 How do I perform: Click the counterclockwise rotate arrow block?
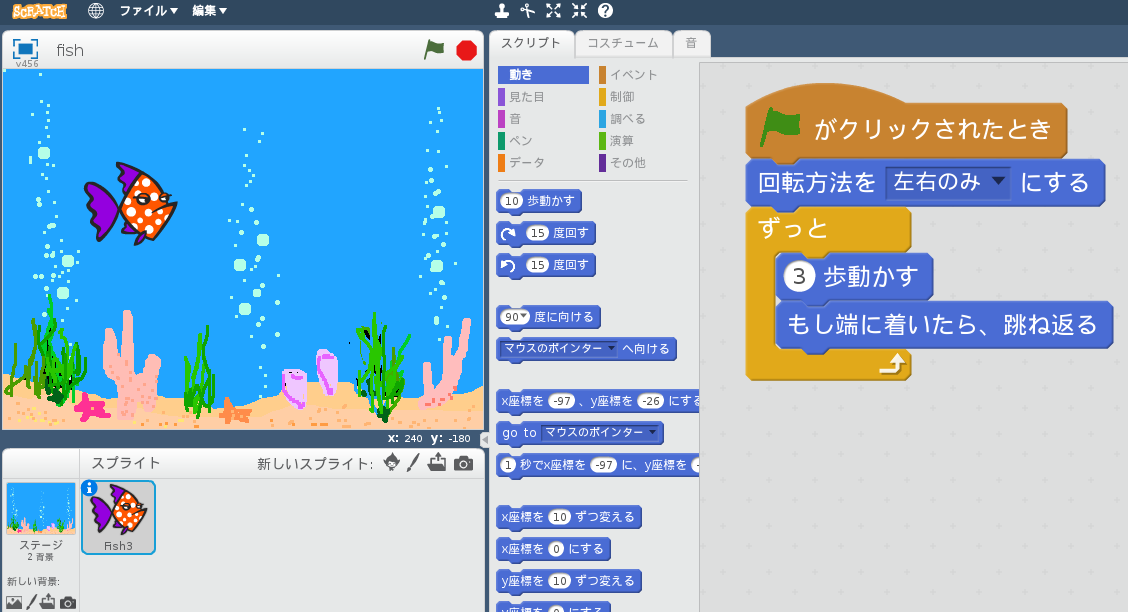pyautogui.click(x=509, y=265)
